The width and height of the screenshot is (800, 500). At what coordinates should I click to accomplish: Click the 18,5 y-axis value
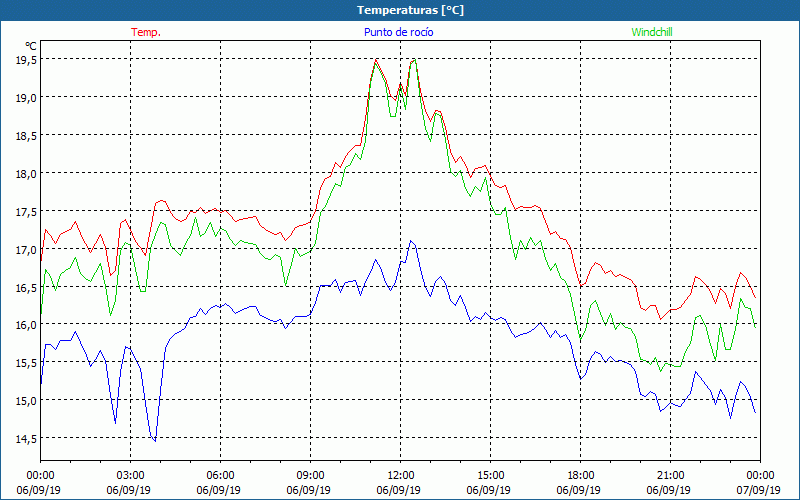click(26, 135)
